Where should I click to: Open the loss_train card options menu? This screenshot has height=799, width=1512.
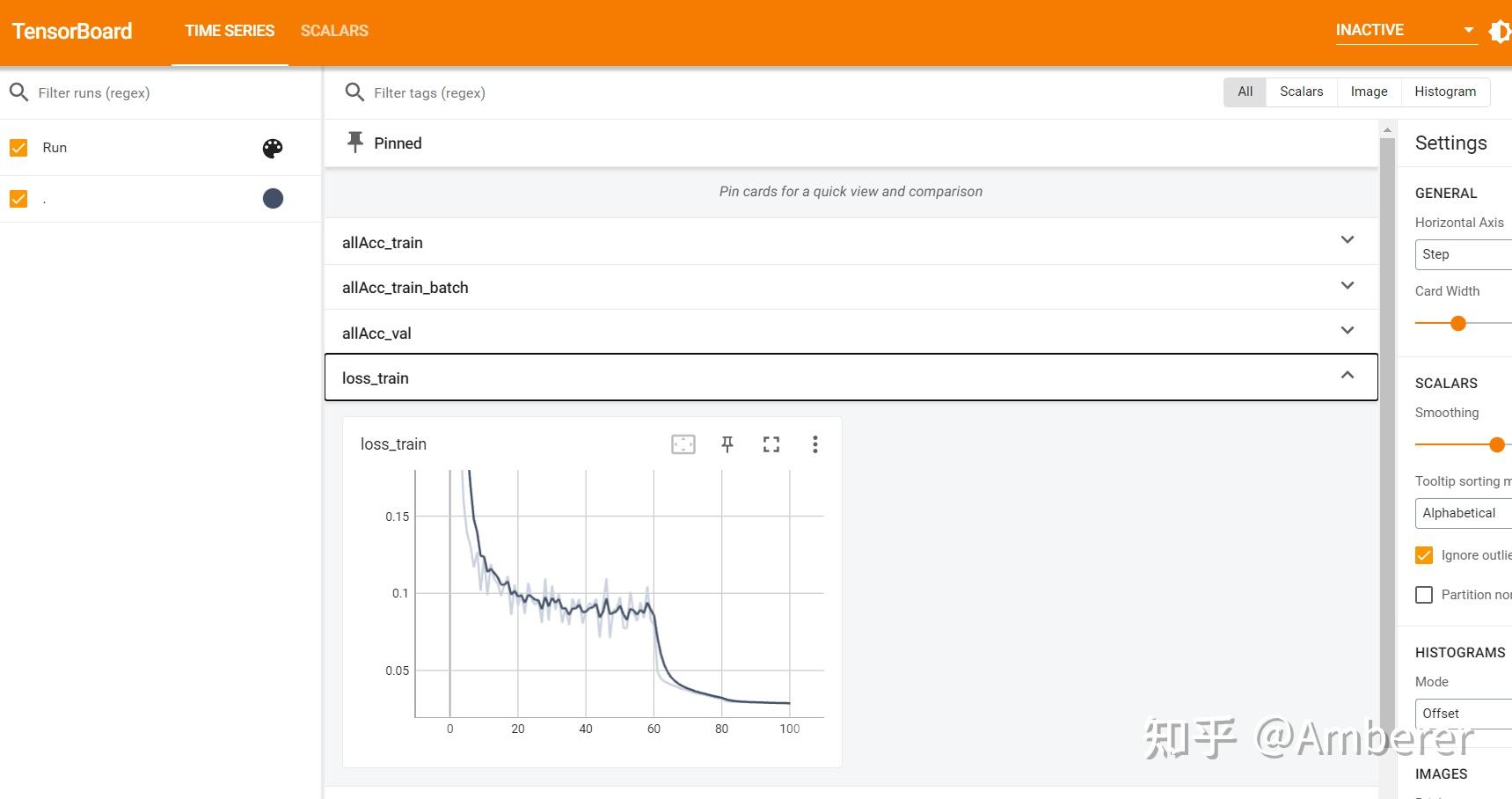pos(814,444)
